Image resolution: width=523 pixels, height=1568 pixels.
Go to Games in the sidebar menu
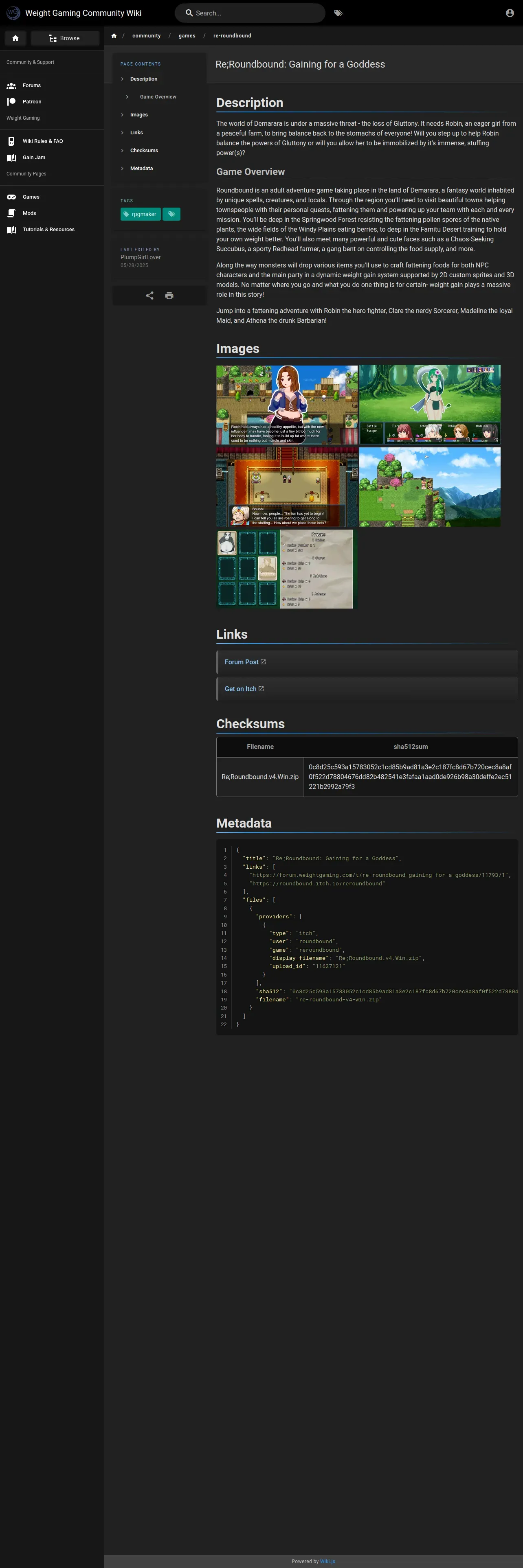click(x=31, y=197)
